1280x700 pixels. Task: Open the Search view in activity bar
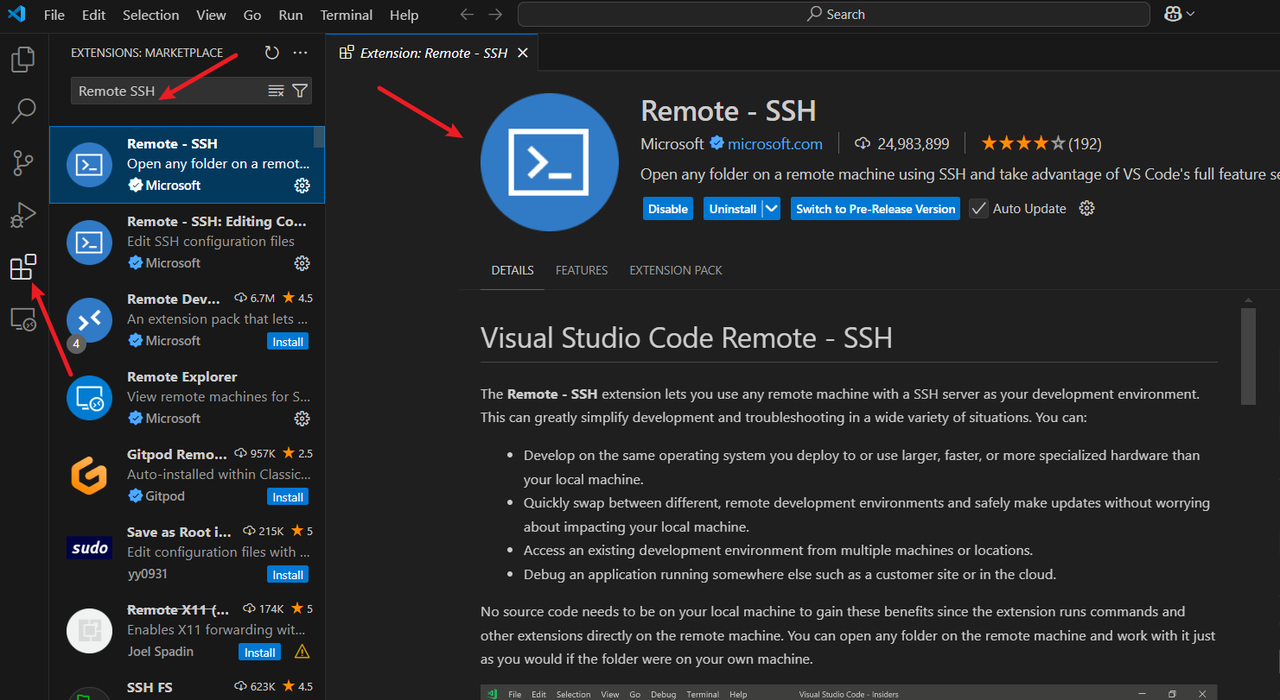[x=23, y=111]
